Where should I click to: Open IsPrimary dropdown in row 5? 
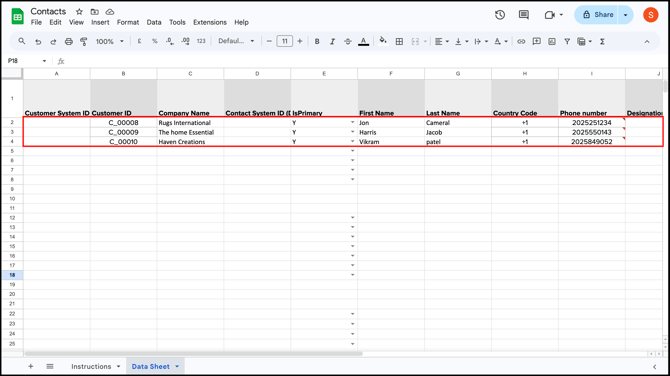click(x=353, y=151)
